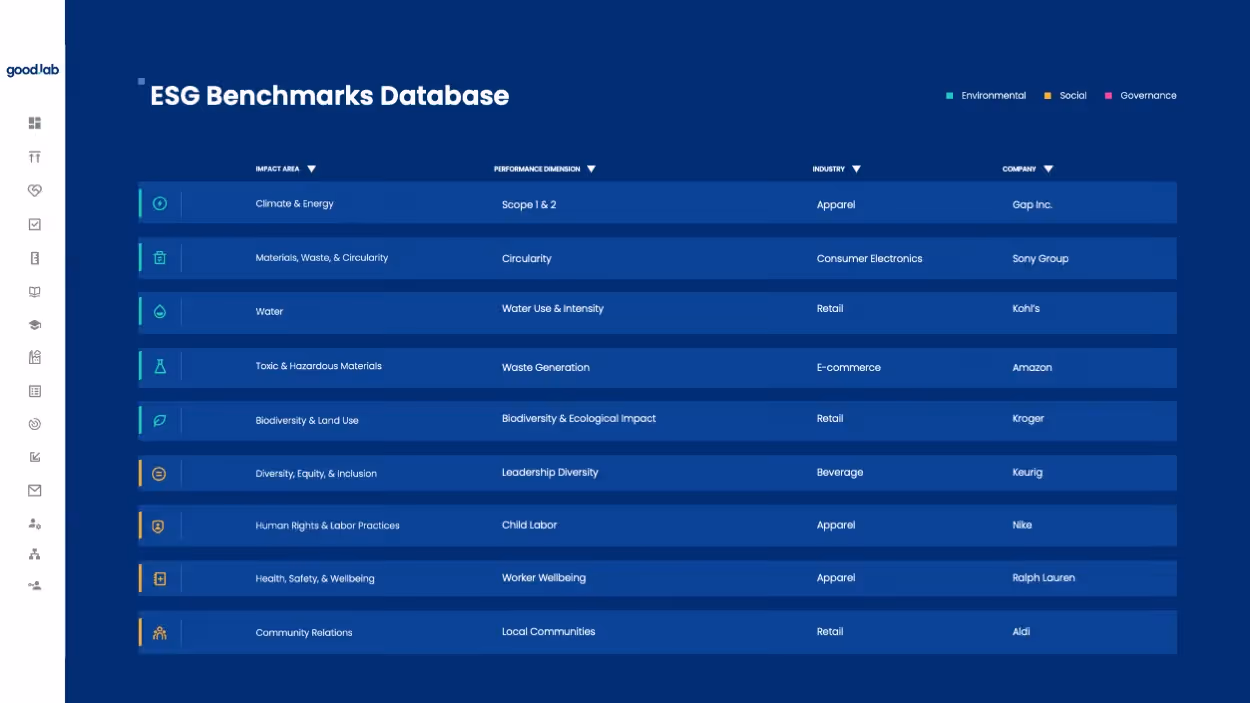The image size is (1250, 703).
Task: Expand the Company filter dropdown arrow
Action: pos(1048,169)
